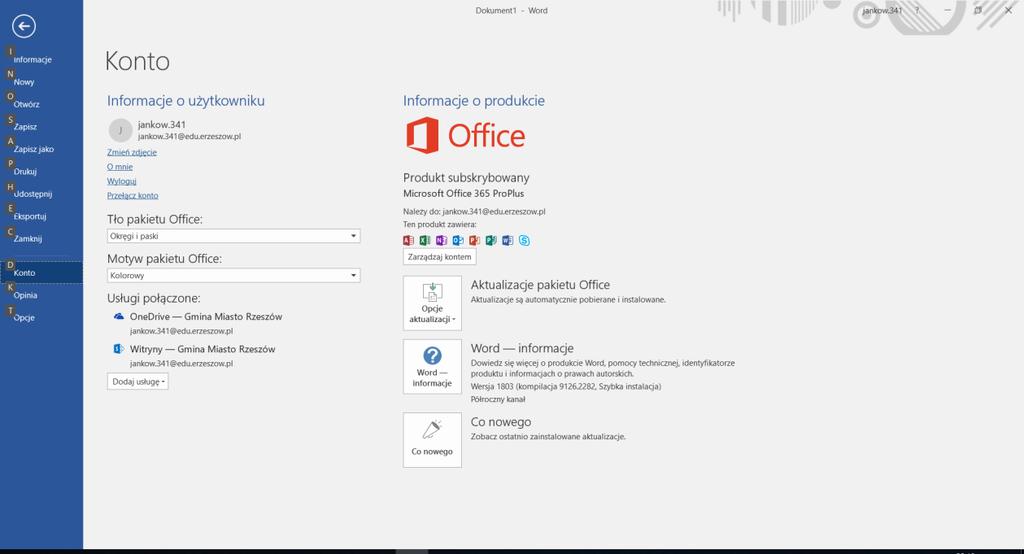Click the Aktualizacje pakietu Office heading

click(540, 285)
